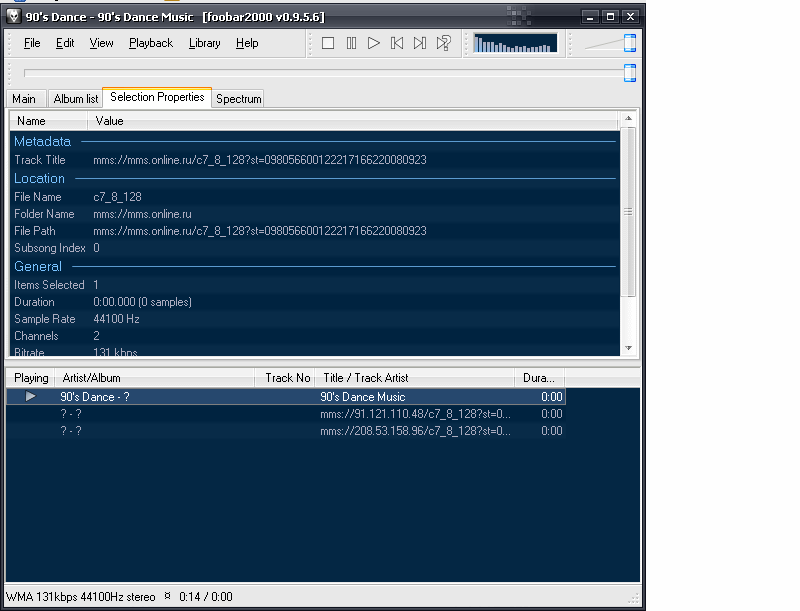
Task: Switch to the Spectrum tab
Action: coord(238,99)
